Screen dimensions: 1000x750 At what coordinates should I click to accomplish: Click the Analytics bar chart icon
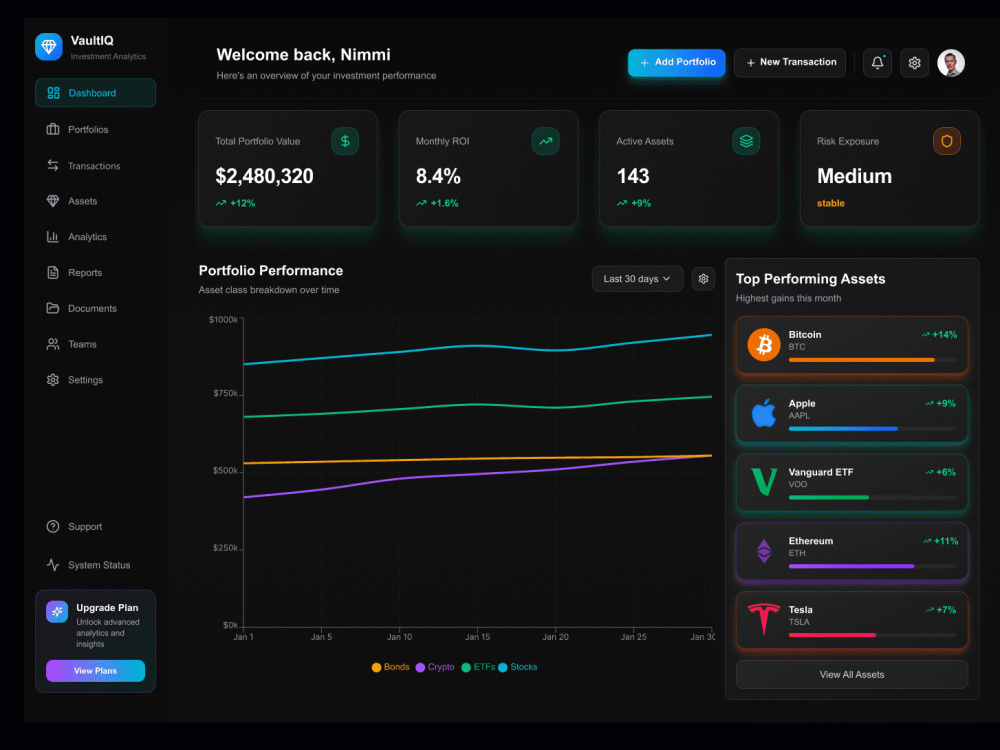[x=53, y=237]
